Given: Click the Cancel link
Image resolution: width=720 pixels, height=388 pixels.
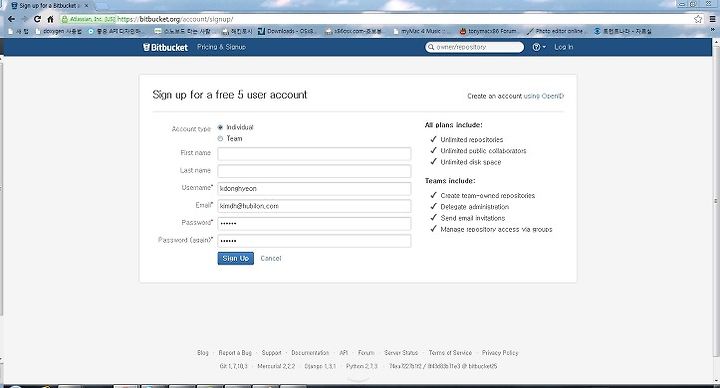Looking at the screenshot, I should [270, 259].
